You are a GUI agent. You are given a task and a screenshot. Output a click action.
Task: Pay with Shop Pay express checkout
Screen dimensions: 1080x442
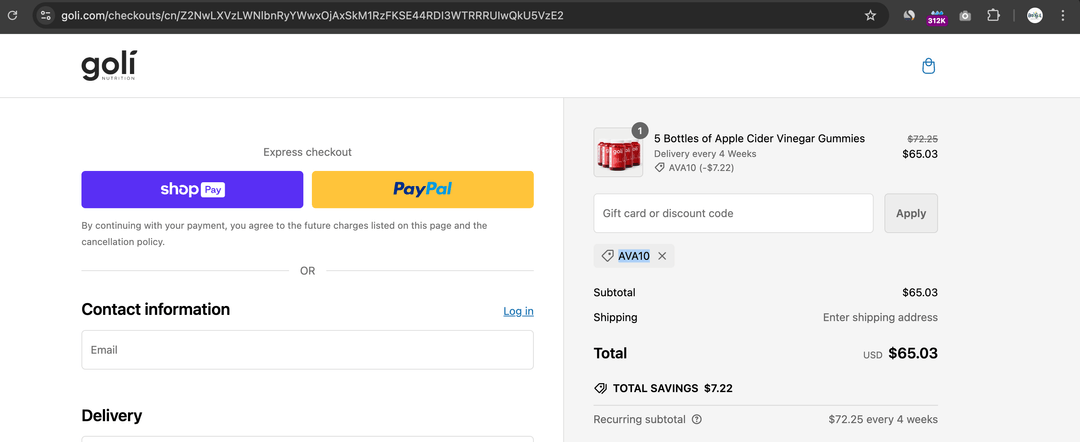click(192, 189)
